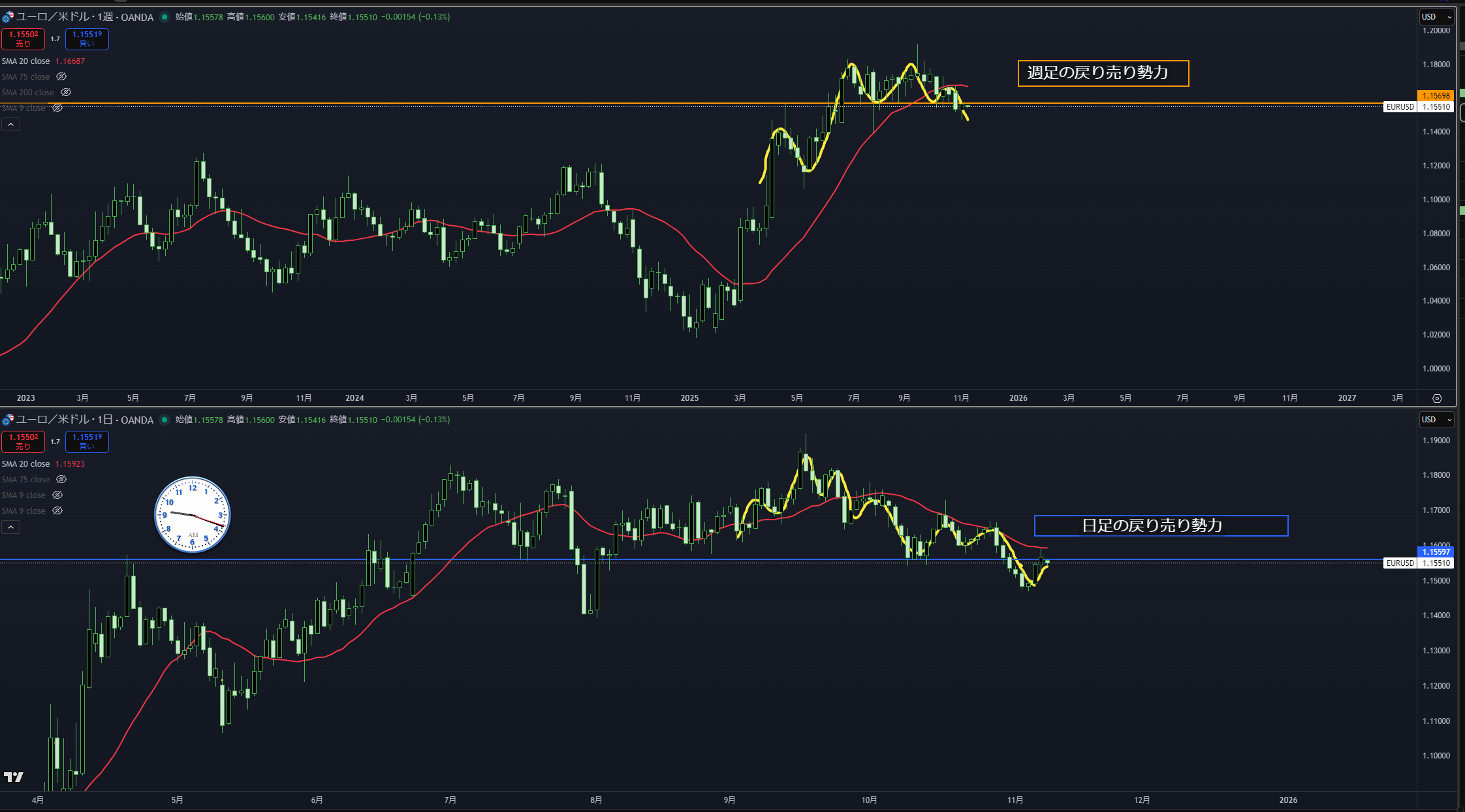Click the orange 1.15698 price label
The image size is (1465, 812).
pos(1436,96)
